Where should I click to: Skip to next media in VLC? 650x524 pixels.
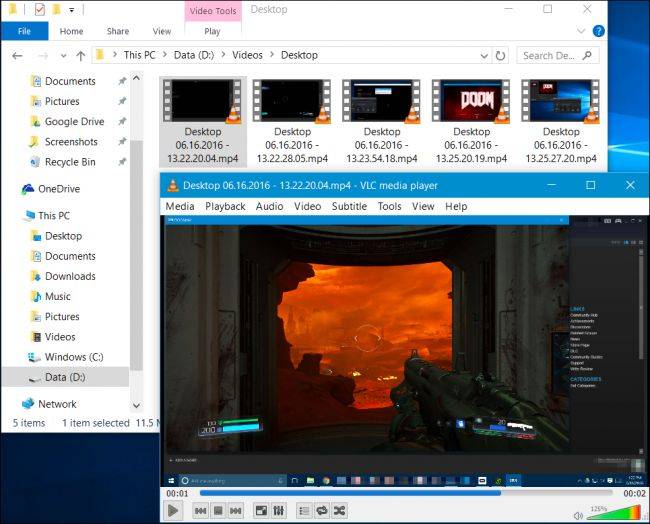[x=235, y=511]
